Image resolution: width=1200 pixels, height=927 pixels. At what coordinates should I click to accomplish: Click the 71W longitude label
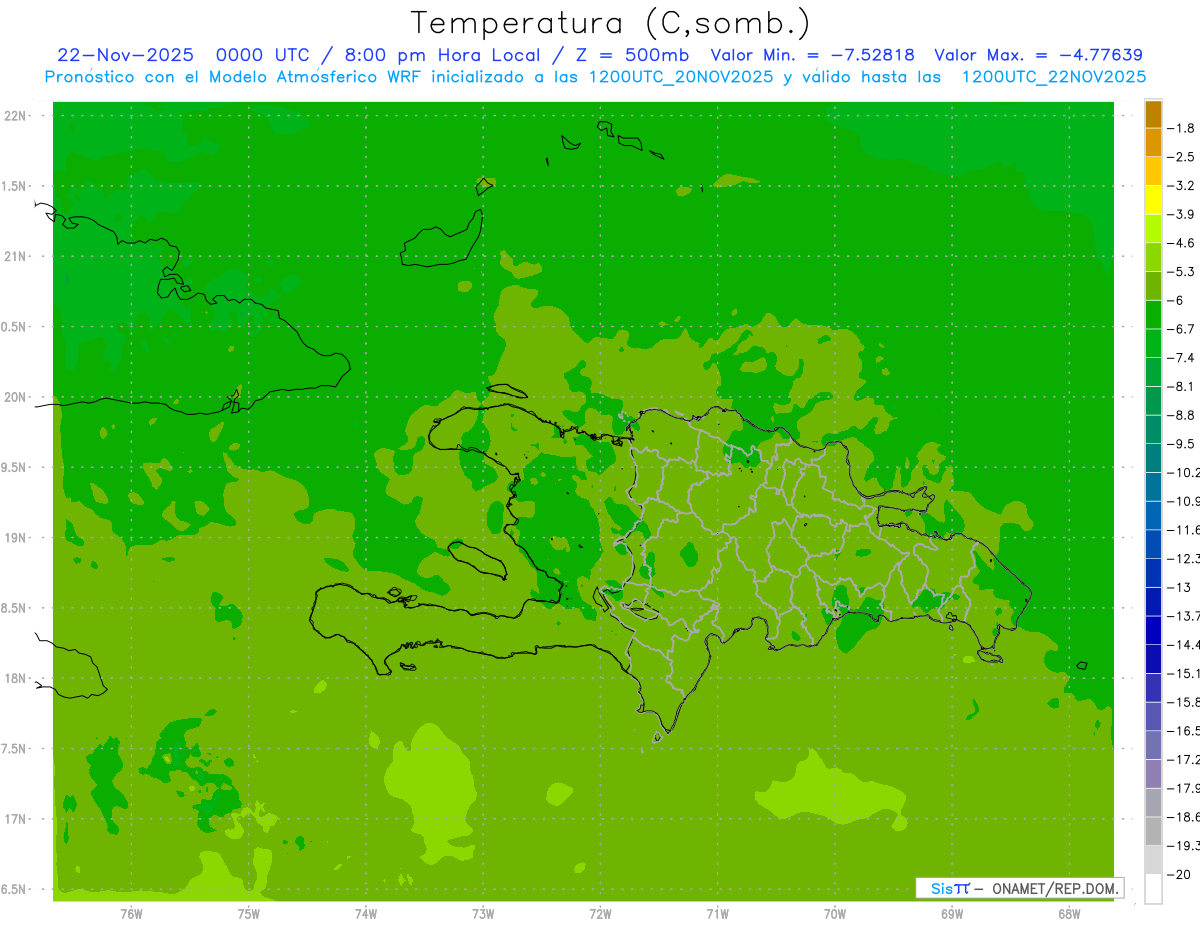coord(717,913)
